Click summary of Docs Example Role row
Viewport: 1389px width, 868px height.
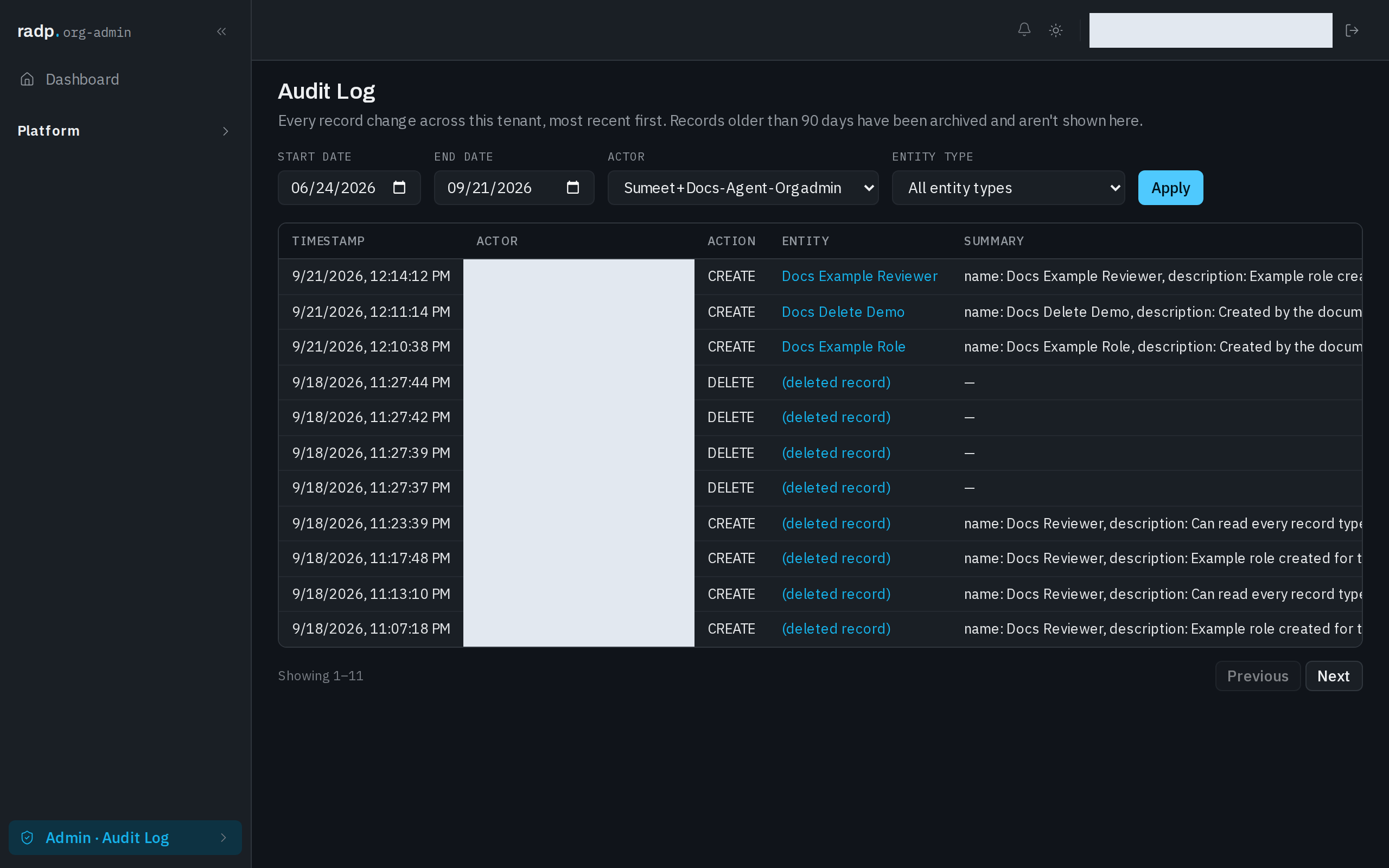point(1162,347)
